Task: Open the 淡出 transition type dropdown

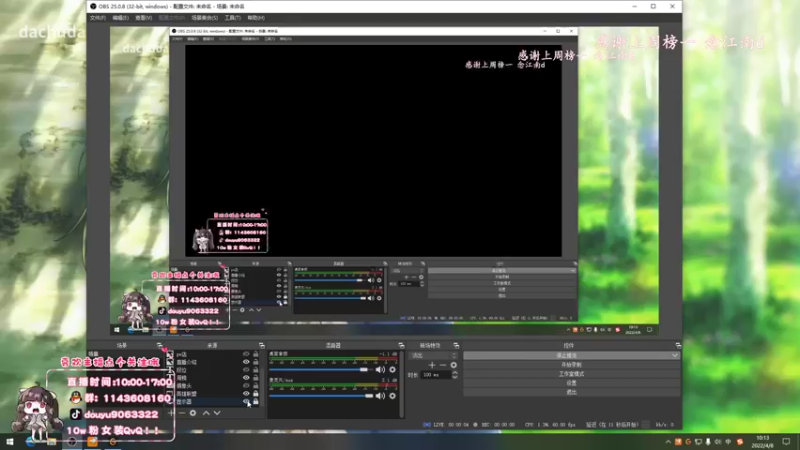Action: tap(434, 355)
